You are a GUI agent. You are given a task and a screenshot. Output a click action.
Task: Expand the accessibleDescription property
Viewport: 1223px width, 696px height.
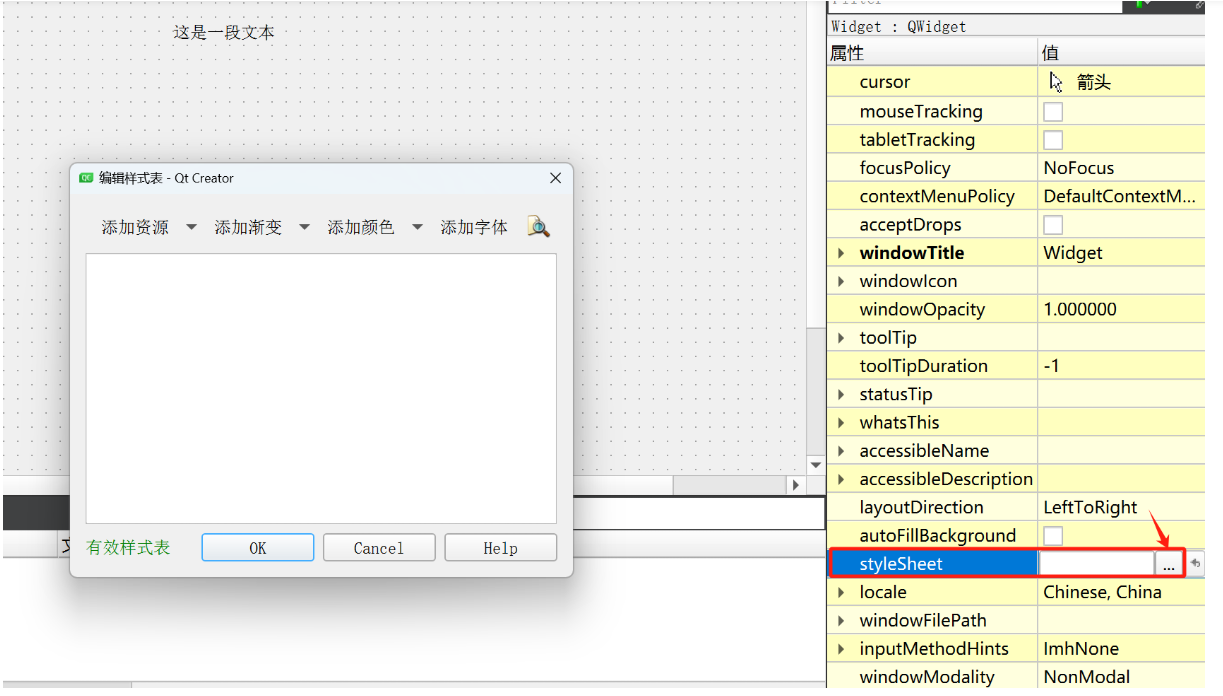841,479
